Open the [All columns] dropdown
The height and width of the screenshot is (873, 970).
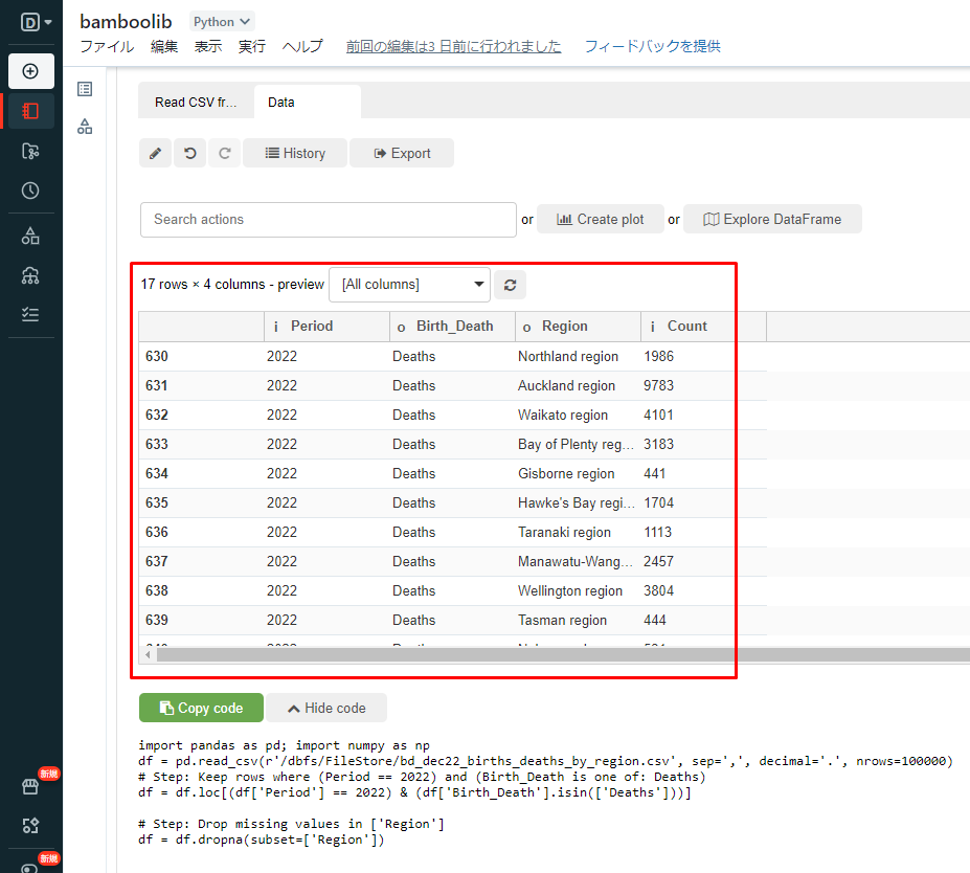[410, 285]
